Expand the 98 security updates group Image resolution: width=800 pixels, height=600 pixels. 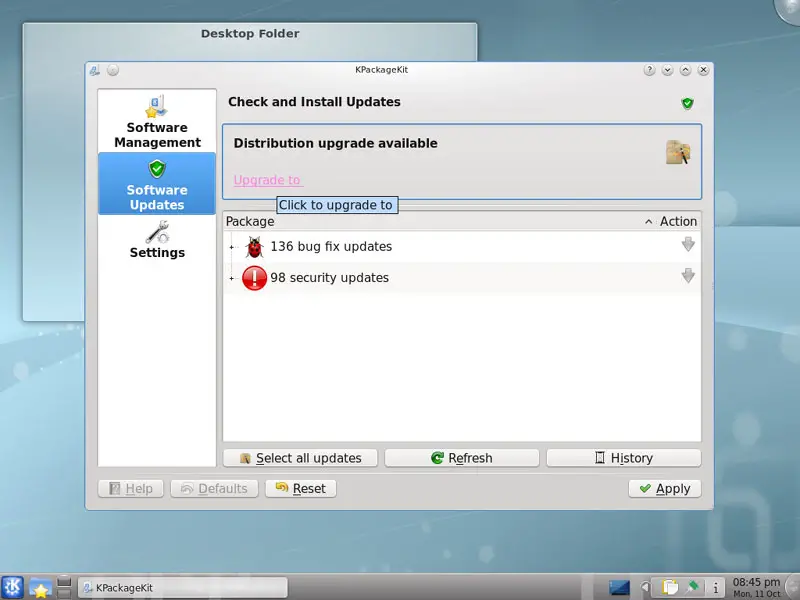click(231, 278)
